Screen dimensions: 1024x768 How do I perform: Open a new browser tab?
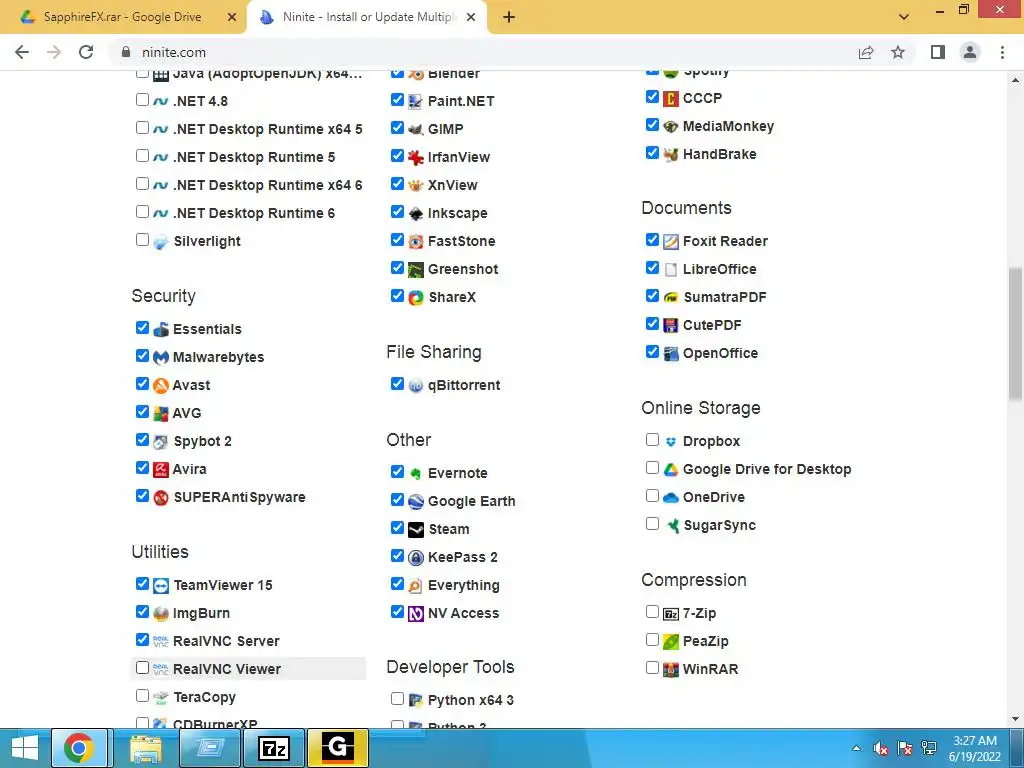(x=509, y=17)
